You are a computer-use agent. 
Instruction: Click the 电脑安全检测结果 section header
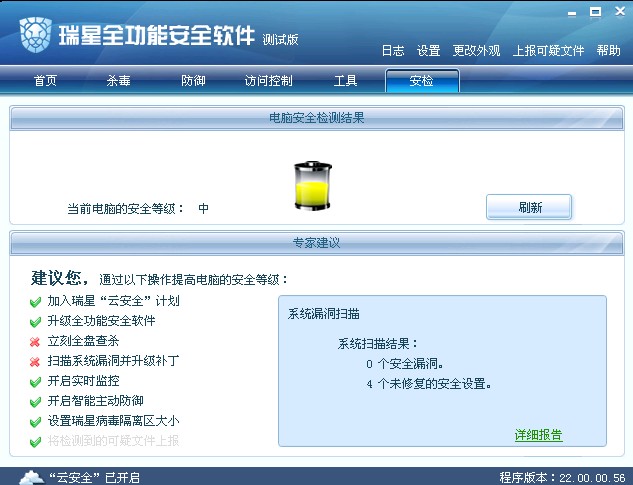tap(317, 118)
